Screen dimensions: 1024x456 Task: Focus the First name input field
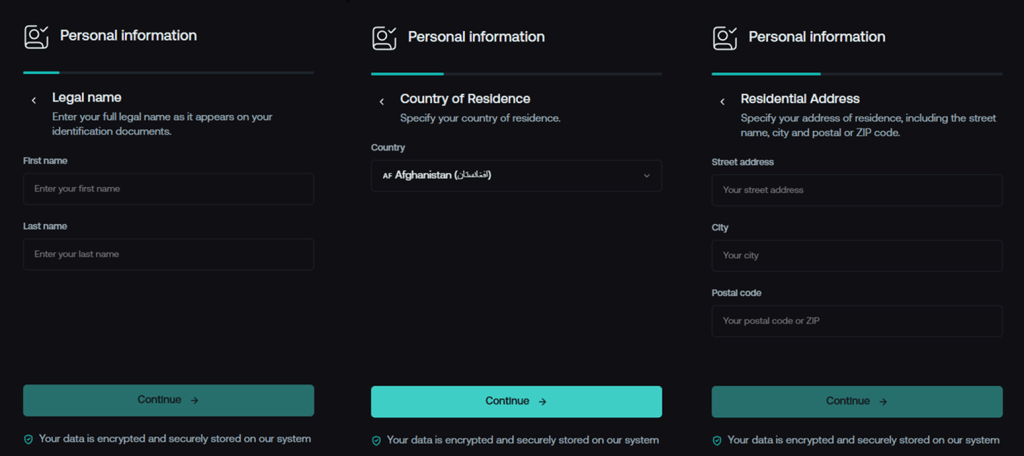168,189
